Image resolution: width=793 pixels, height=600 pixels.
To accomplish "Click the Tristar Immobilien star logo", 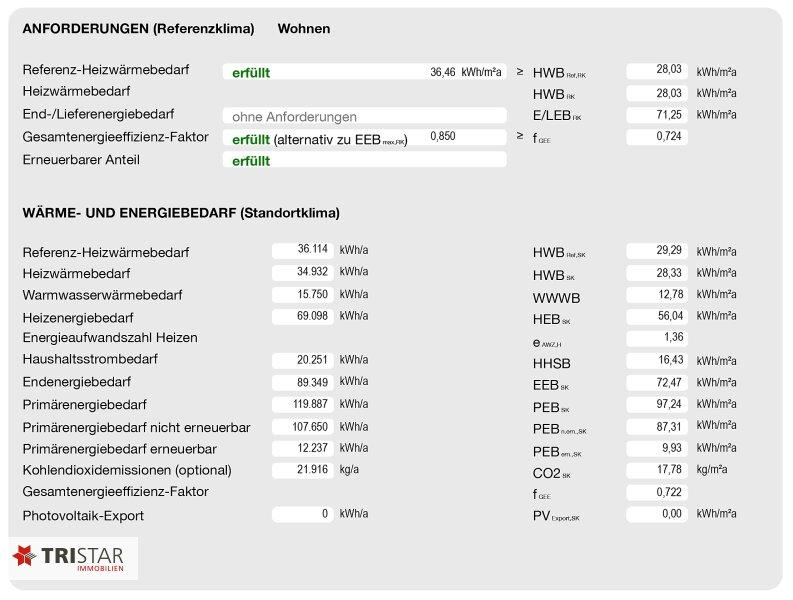I will (x=24, y=555).
